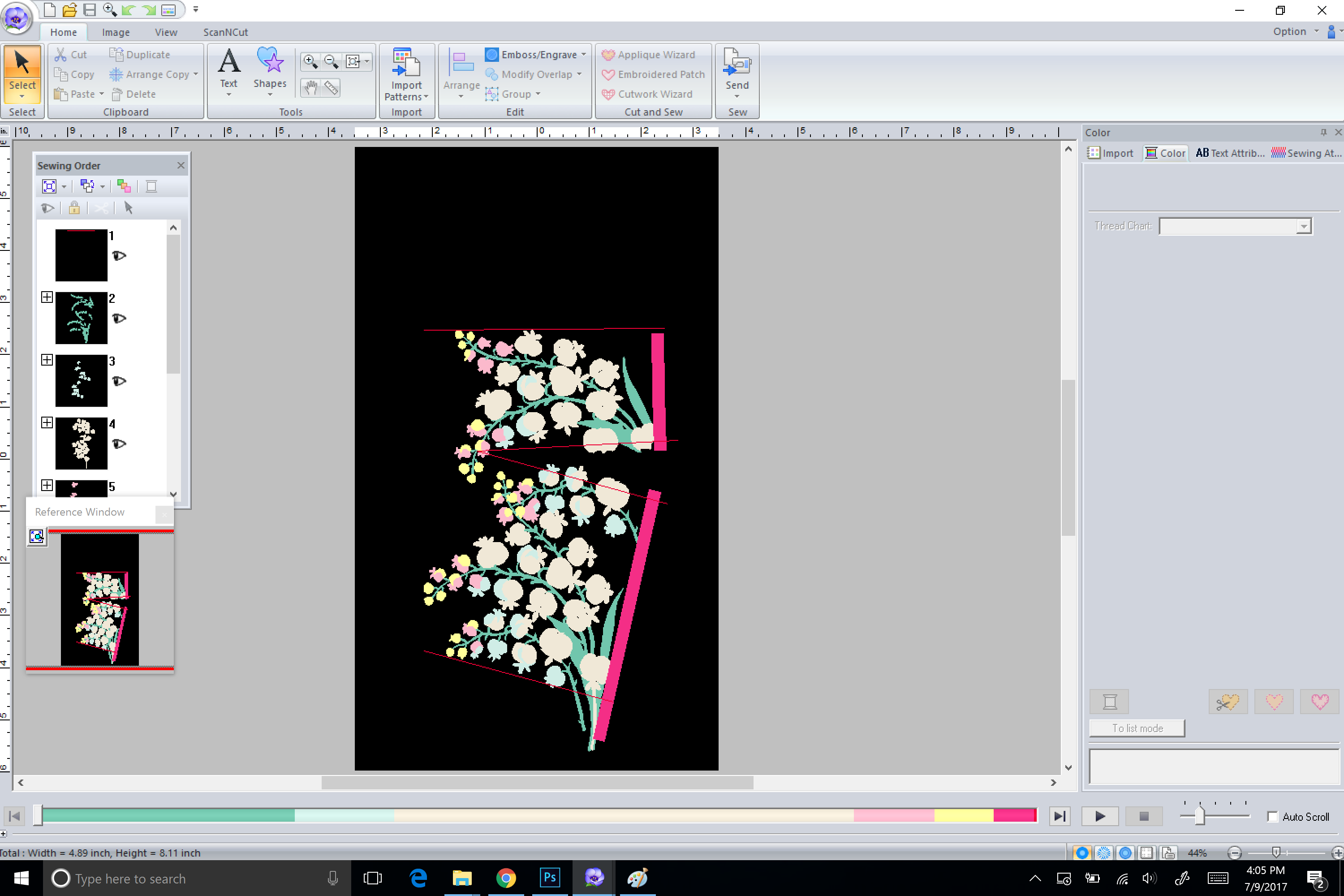Select the Text tool in ribbon
This screenshot has height=896, width=1344.
pos(228,68)
